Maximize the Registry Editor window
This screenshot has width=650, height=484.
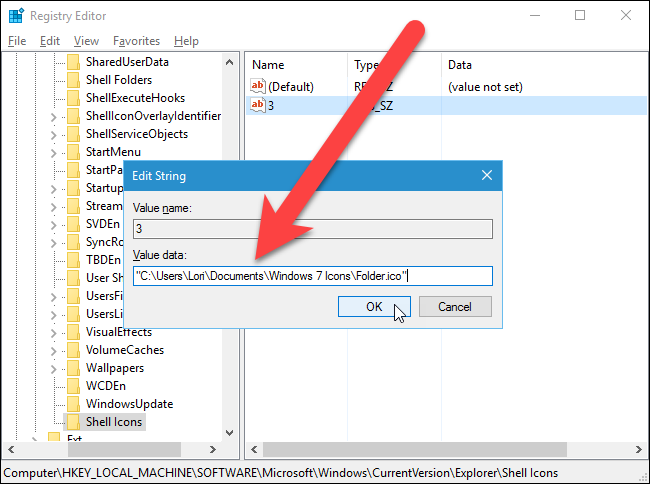(580, 15)
